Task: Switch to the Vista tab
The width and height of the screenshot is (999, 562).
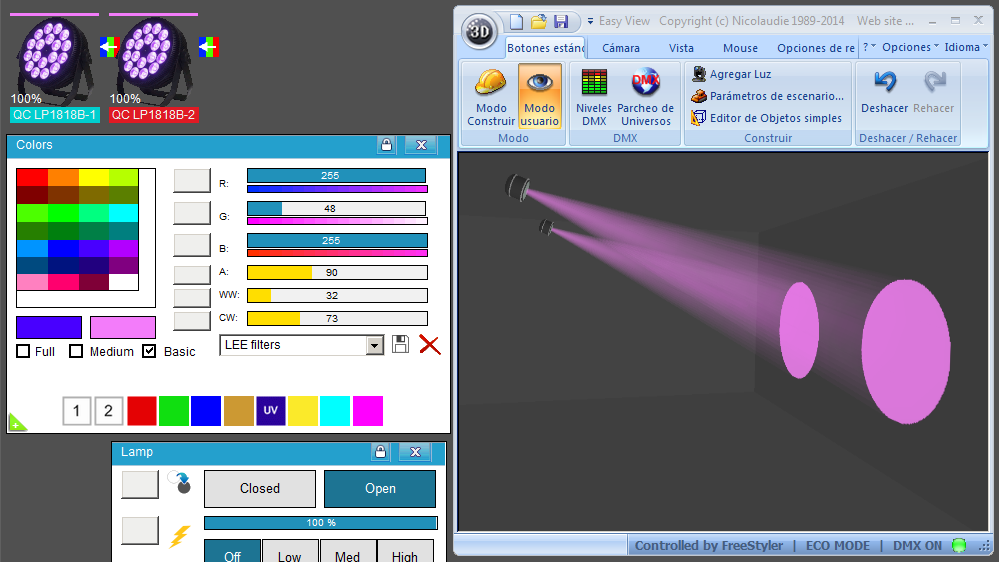Action: [681, 48]
